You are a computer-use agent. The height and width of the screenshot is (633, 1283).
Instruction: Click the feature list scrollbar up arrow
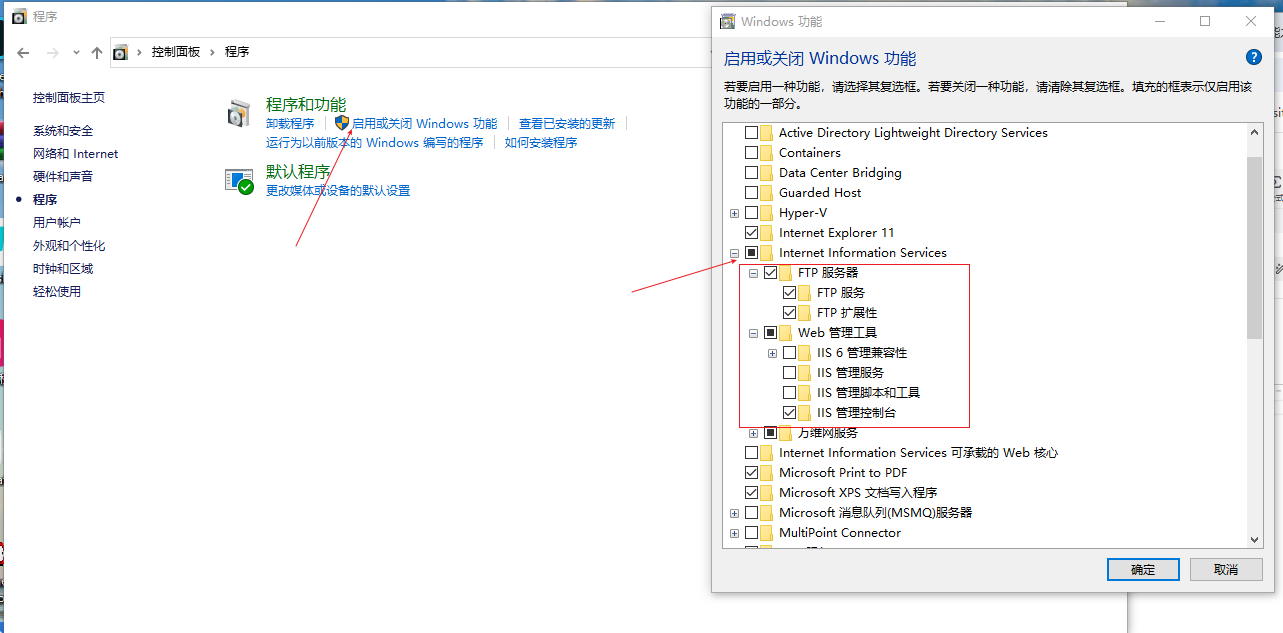click(1255, 132)
